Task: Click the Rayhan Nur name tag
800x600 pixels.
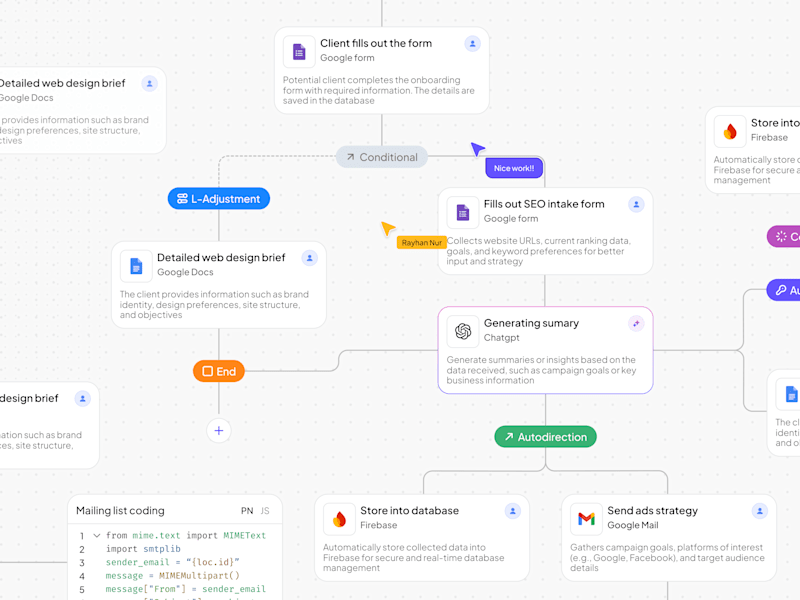Action: pyautogui.click(x=421, y=243)
